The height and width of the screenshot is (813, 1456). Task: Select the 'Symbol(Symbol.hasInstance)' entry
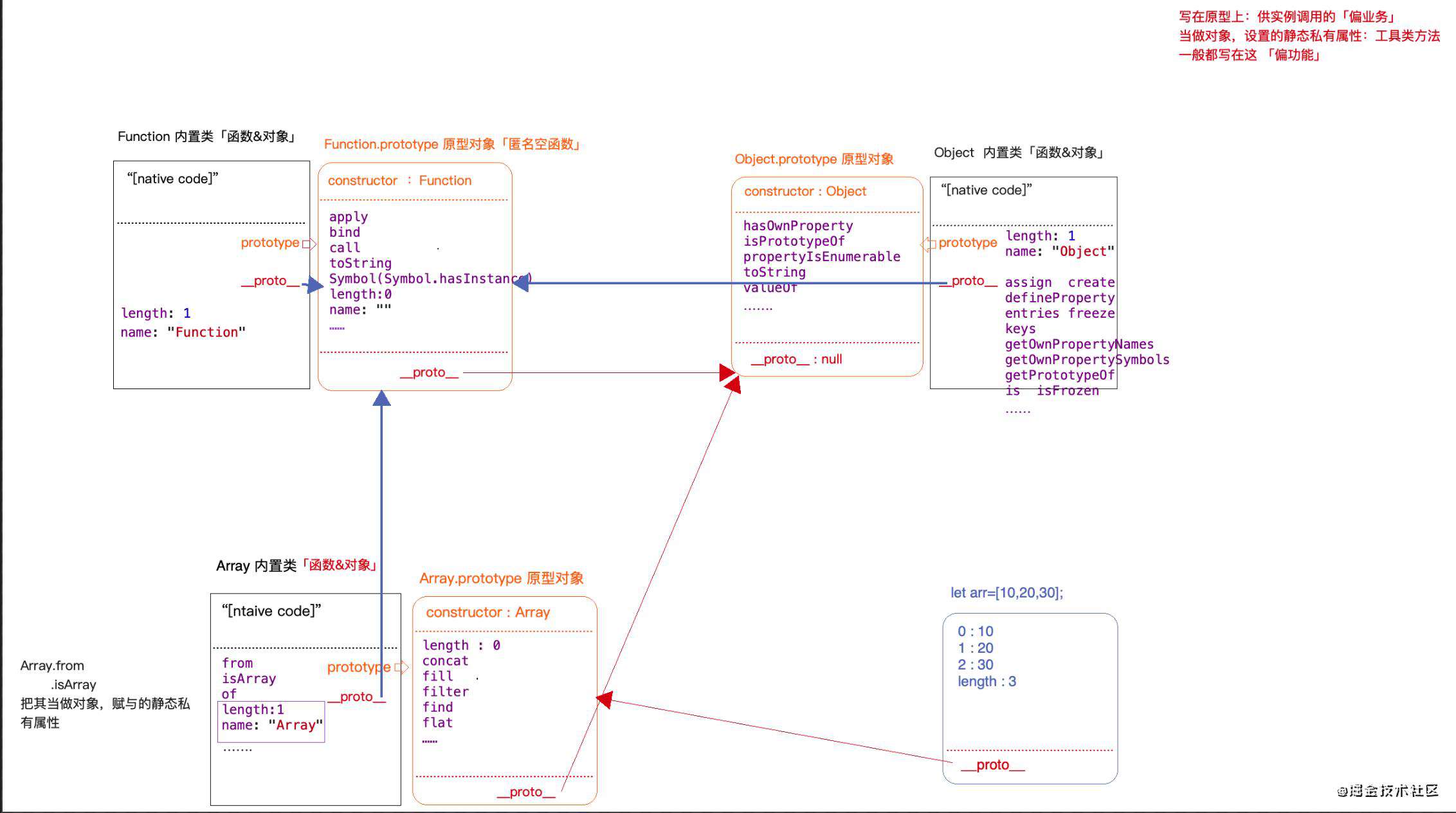(430, 279)
